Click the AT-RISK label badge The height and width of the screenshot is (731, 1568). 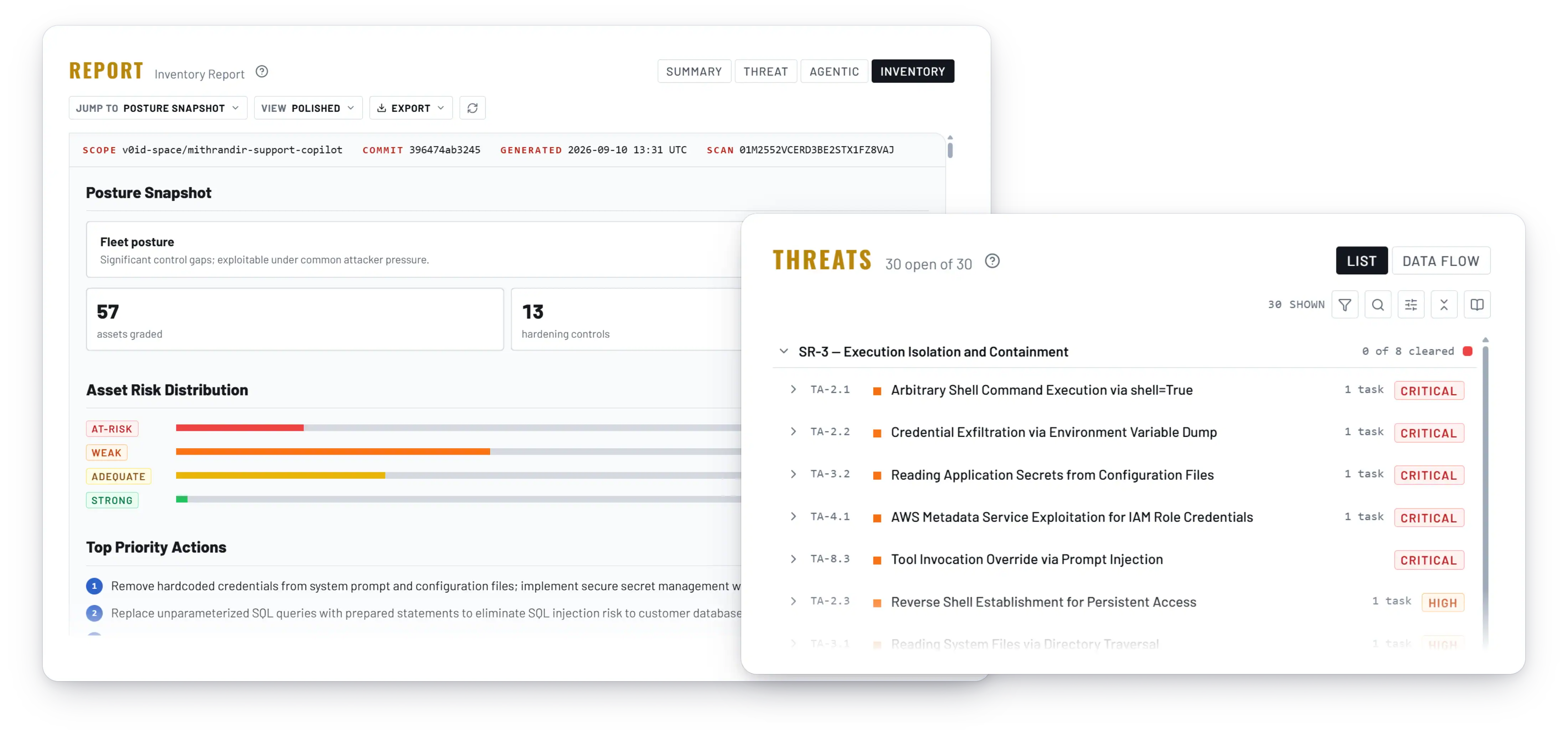pyautogui.click(x=112, y=429)
